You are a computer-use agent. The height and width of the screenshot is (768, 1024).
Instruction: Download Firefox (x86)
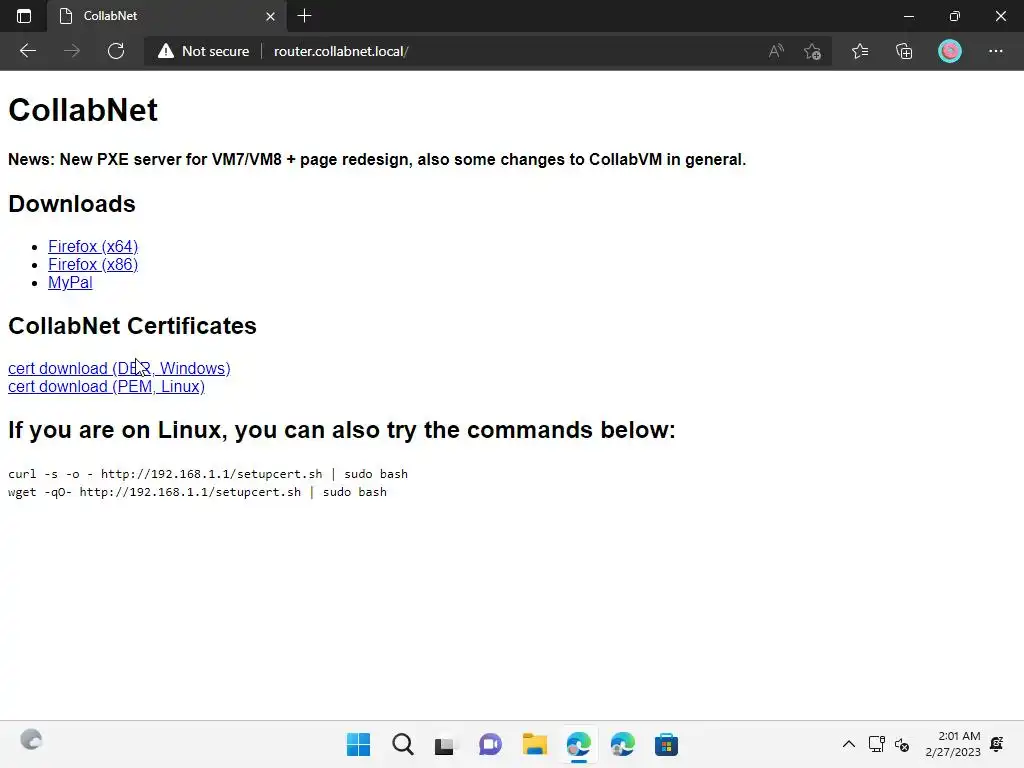pos(93,264)
